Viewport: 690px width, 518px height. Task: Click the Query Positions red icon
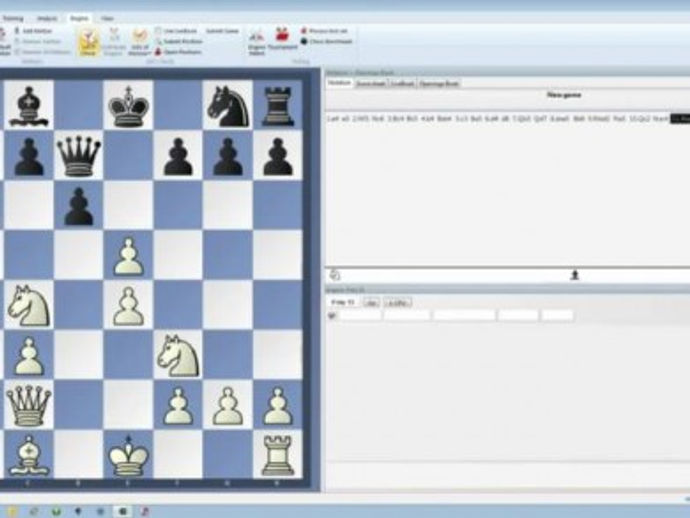pyautogui.click(x=158, y=51)
